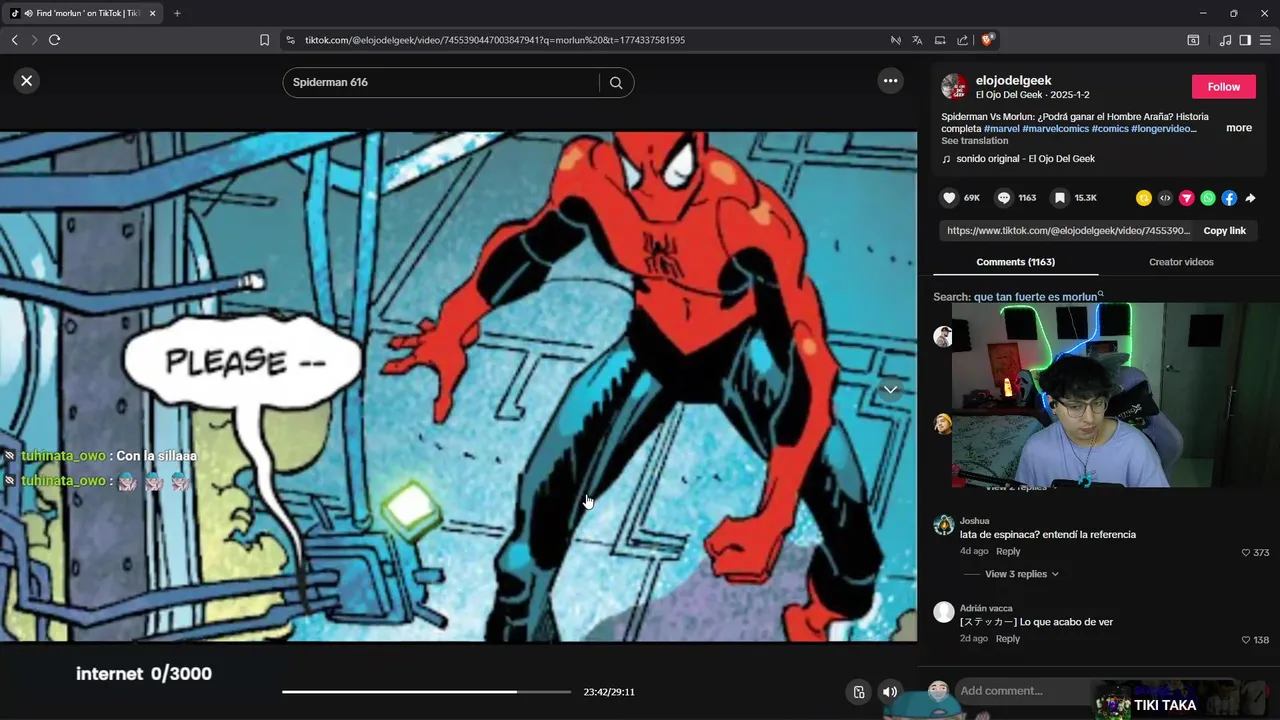Open the #longervideo hashtag
Screen dimensions: 1280x720
(1163, 129)
